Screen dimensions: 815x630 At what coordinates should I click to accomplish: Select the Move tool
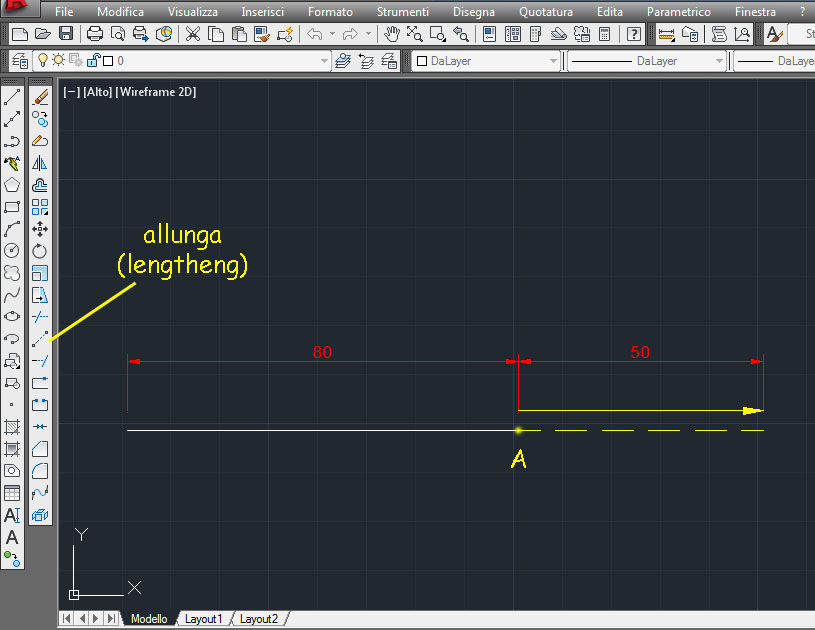40,229
